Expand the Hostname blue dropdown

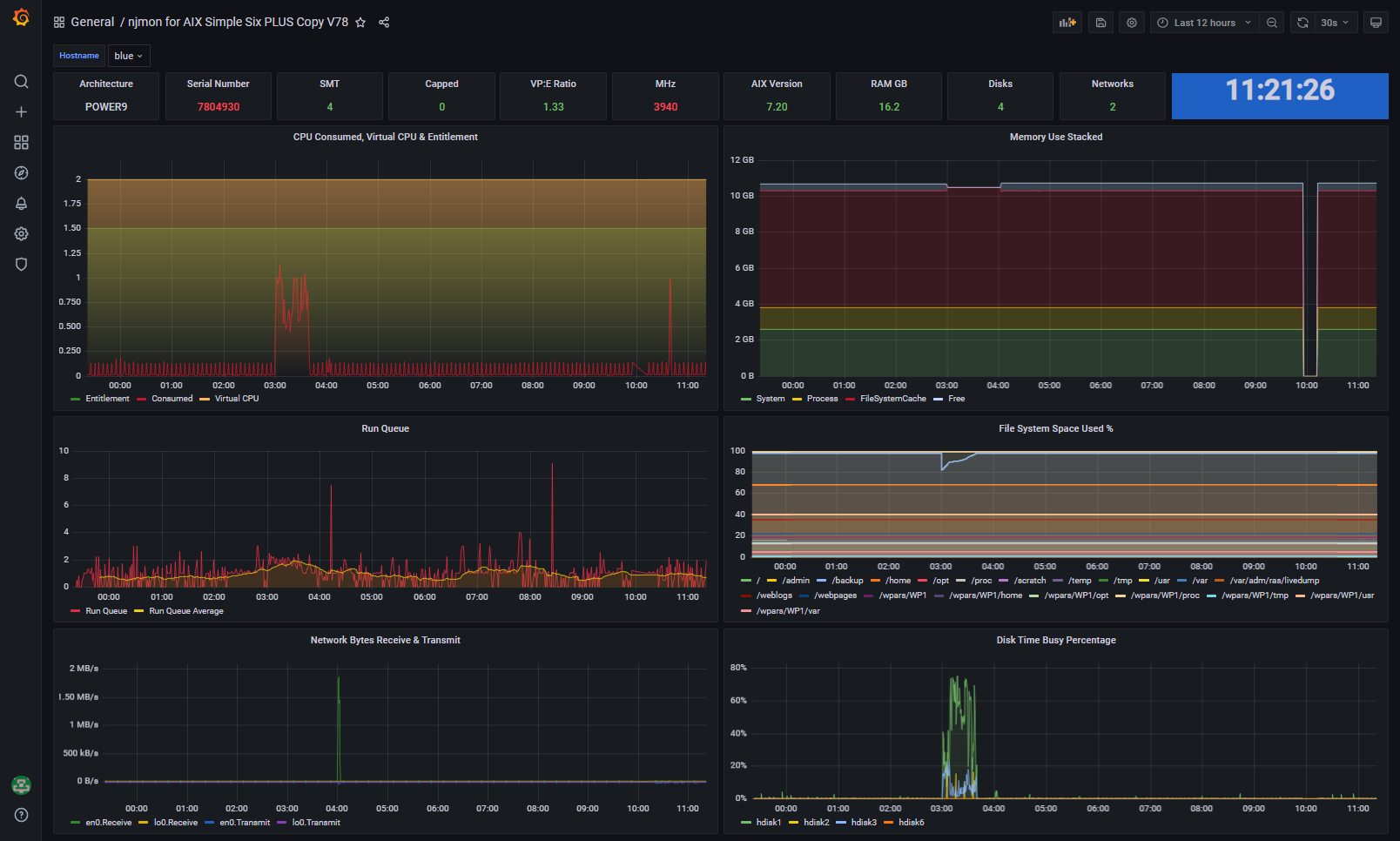(128, 56)
